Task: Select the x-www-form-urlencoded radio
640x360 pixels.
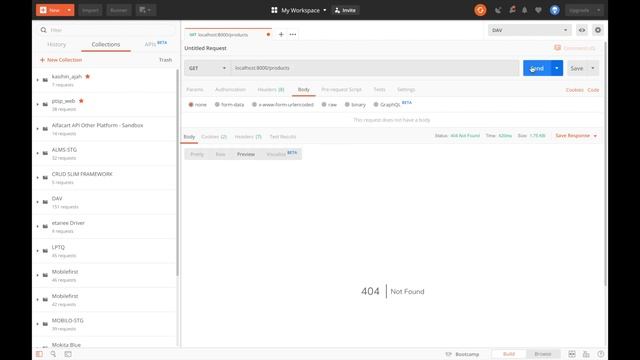Action: tap(254, 104)
